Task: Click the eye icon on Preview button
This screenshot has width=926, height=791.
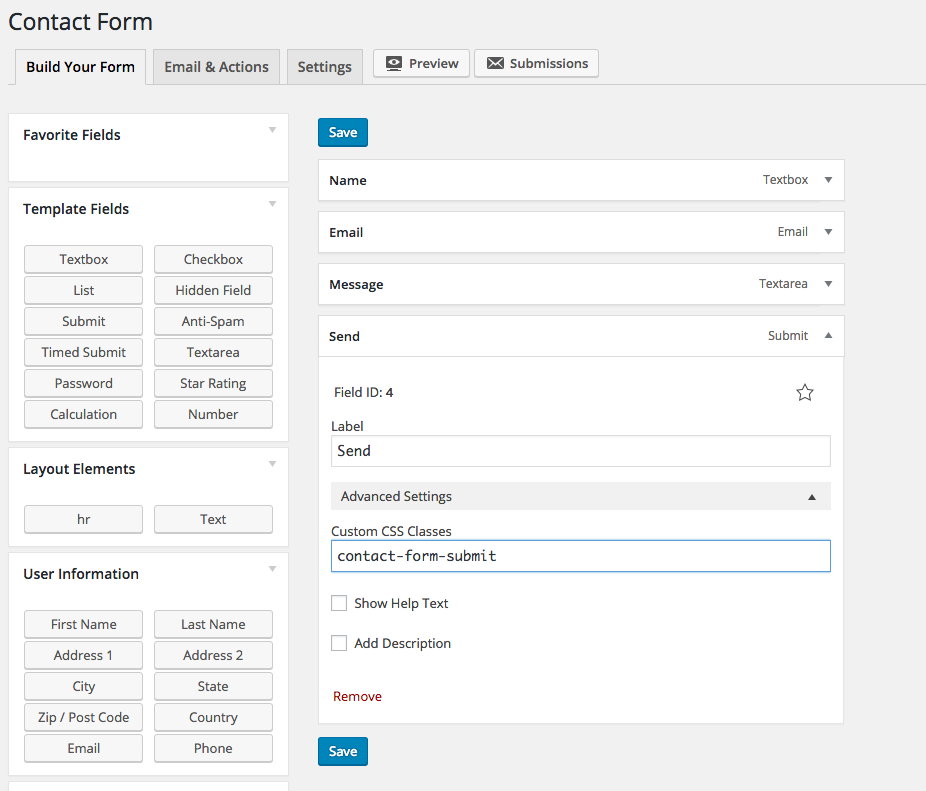Action: [x=394, y=63]
